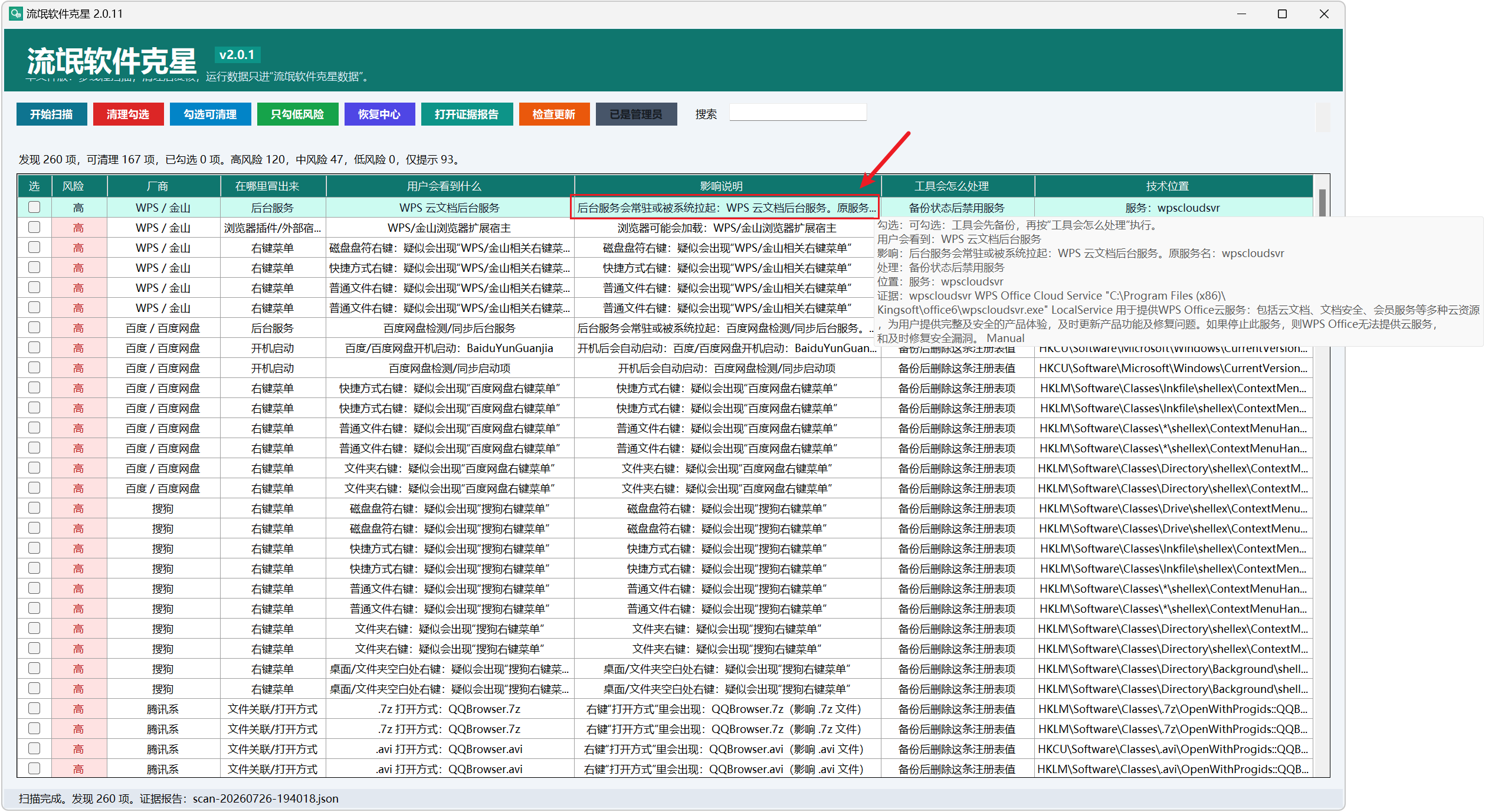Click the 流氓软件克星 app icon in title bar
Screen dimensions: 1485x812
(15, 14)
